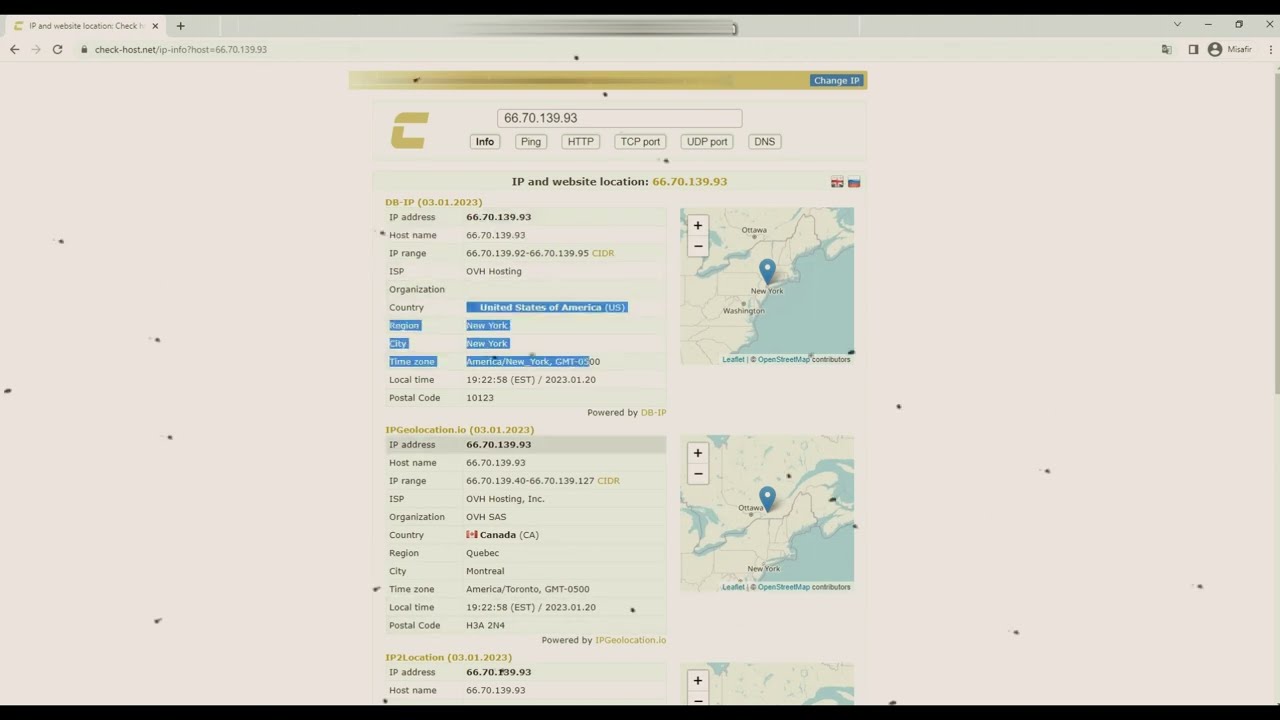Click IP2Location (03.01.2023) section heading
Screen dimensions: 1280x720
pyautogui.click(x=448, y=657)
